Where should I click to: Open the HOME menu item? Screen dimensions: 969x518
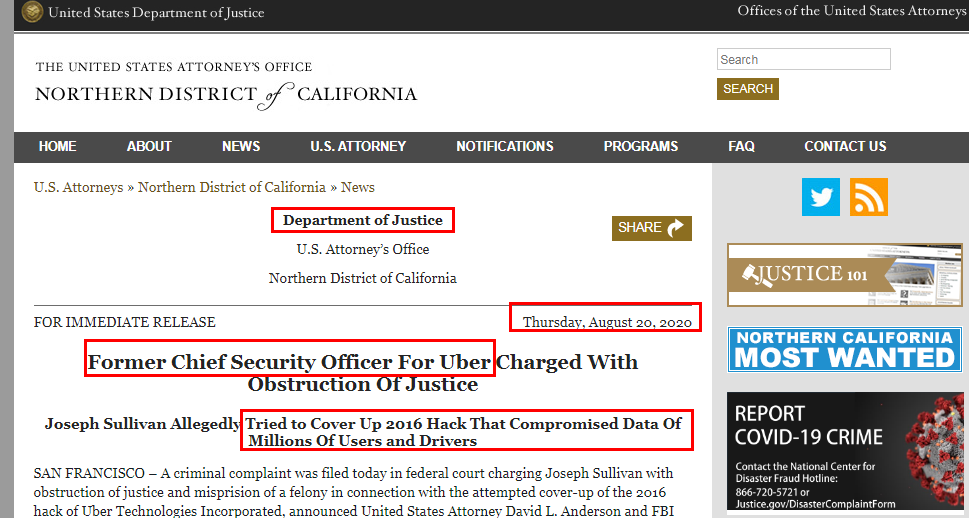[57, 146]
